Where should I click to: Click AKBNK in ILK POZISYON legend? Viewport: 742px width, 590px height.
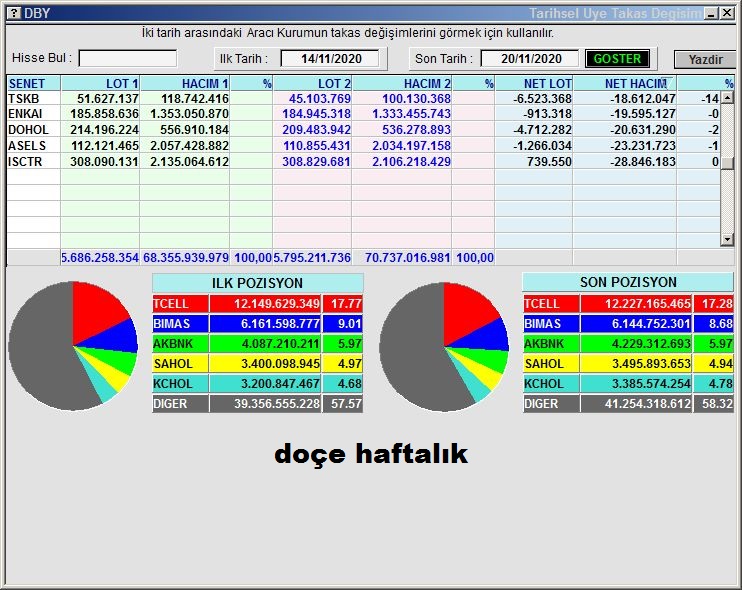coord(180,343)
